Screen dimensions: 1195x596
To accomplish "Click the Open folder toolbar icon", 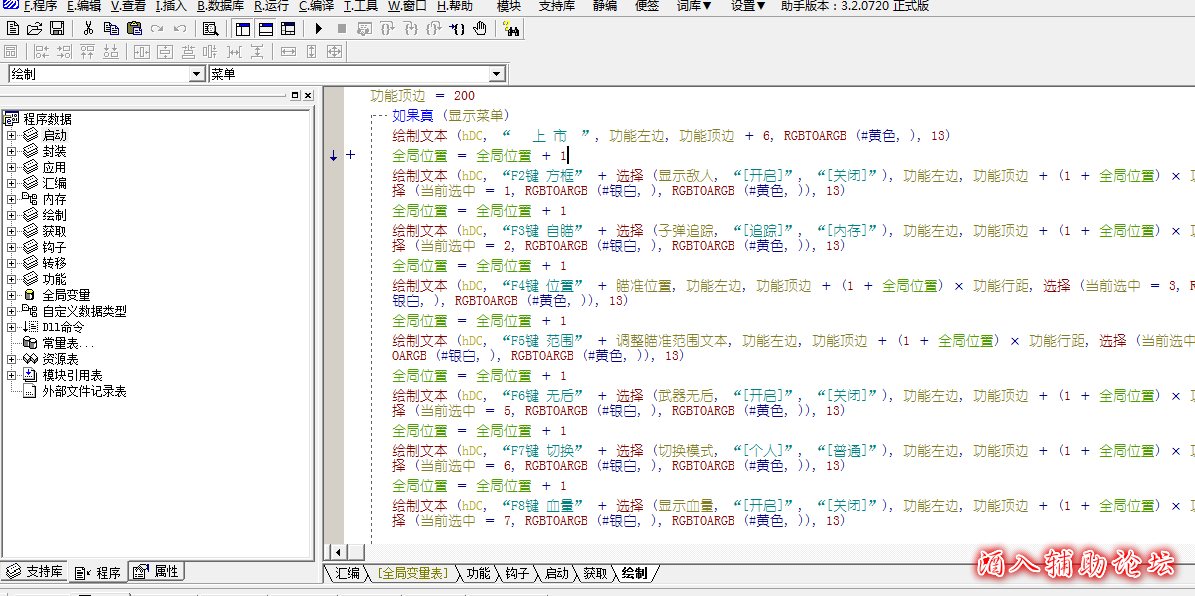I will coord(35,28).
